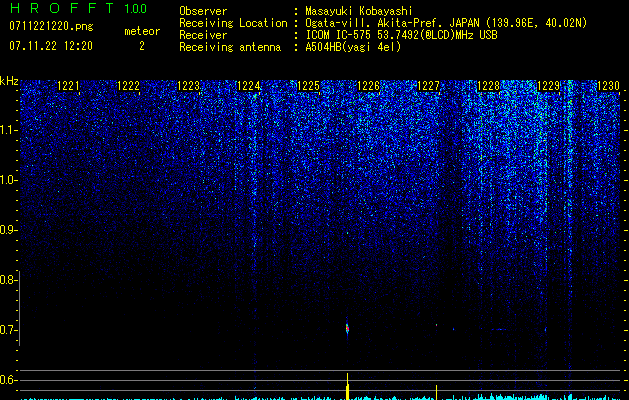Select the filename 0711221220.png
The width and height of the screenshot is (629, 400).
pos(51,26)
